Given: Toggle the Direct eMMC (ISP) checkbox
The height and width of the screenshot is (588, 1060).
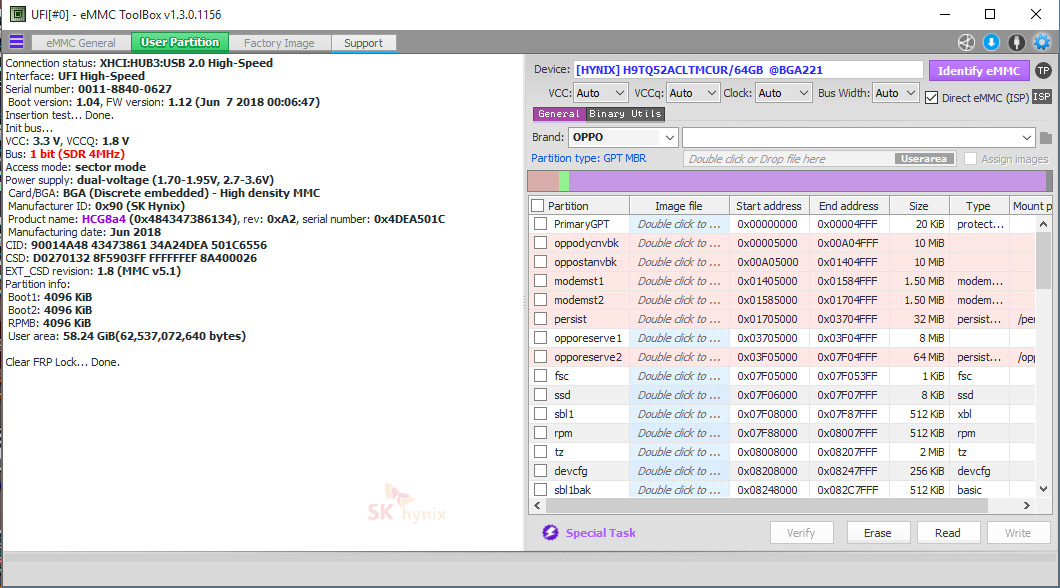Looking at the screenshot, I should [x=932, y=97].
